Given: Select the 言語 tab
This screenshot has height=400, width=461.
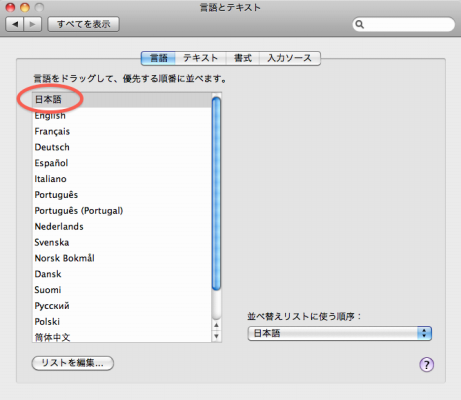Looking at the screenshot, I should [x=159, y=58].
